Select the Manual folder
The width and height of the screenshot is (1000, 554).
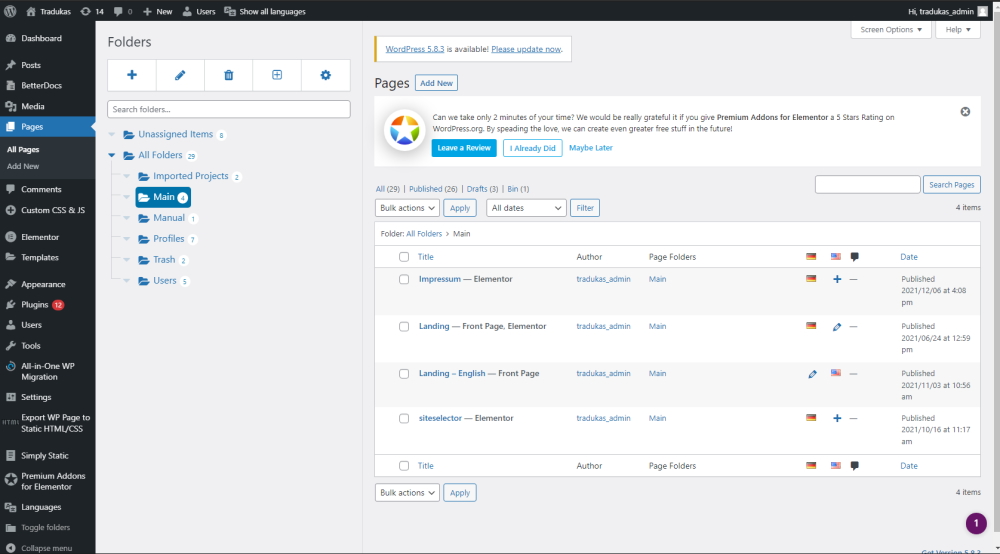168,218
